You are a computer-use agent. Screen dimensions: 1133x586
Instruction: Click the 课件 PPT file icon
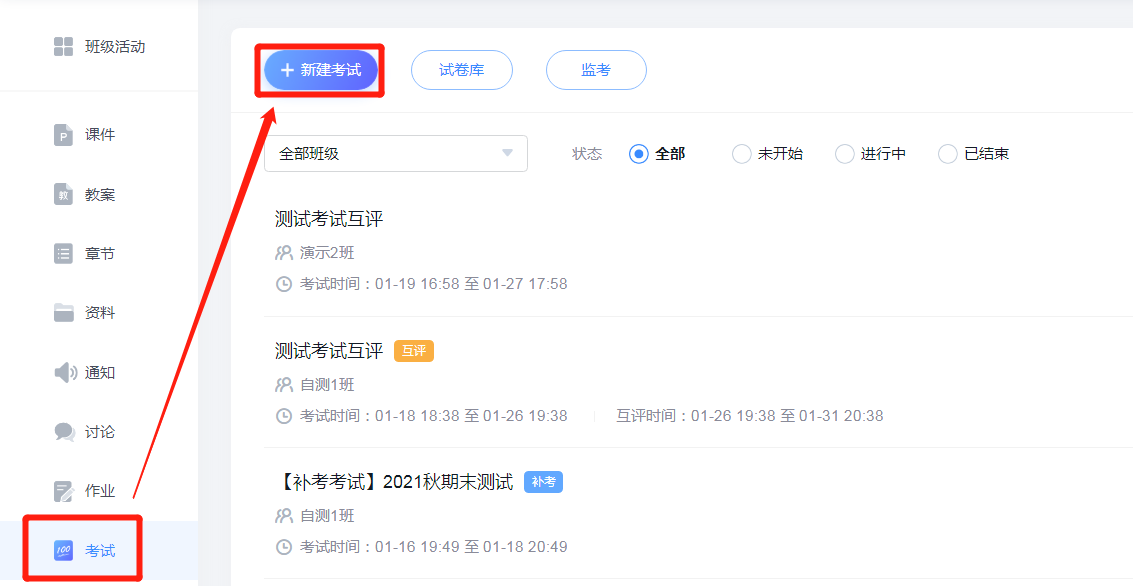64,135
